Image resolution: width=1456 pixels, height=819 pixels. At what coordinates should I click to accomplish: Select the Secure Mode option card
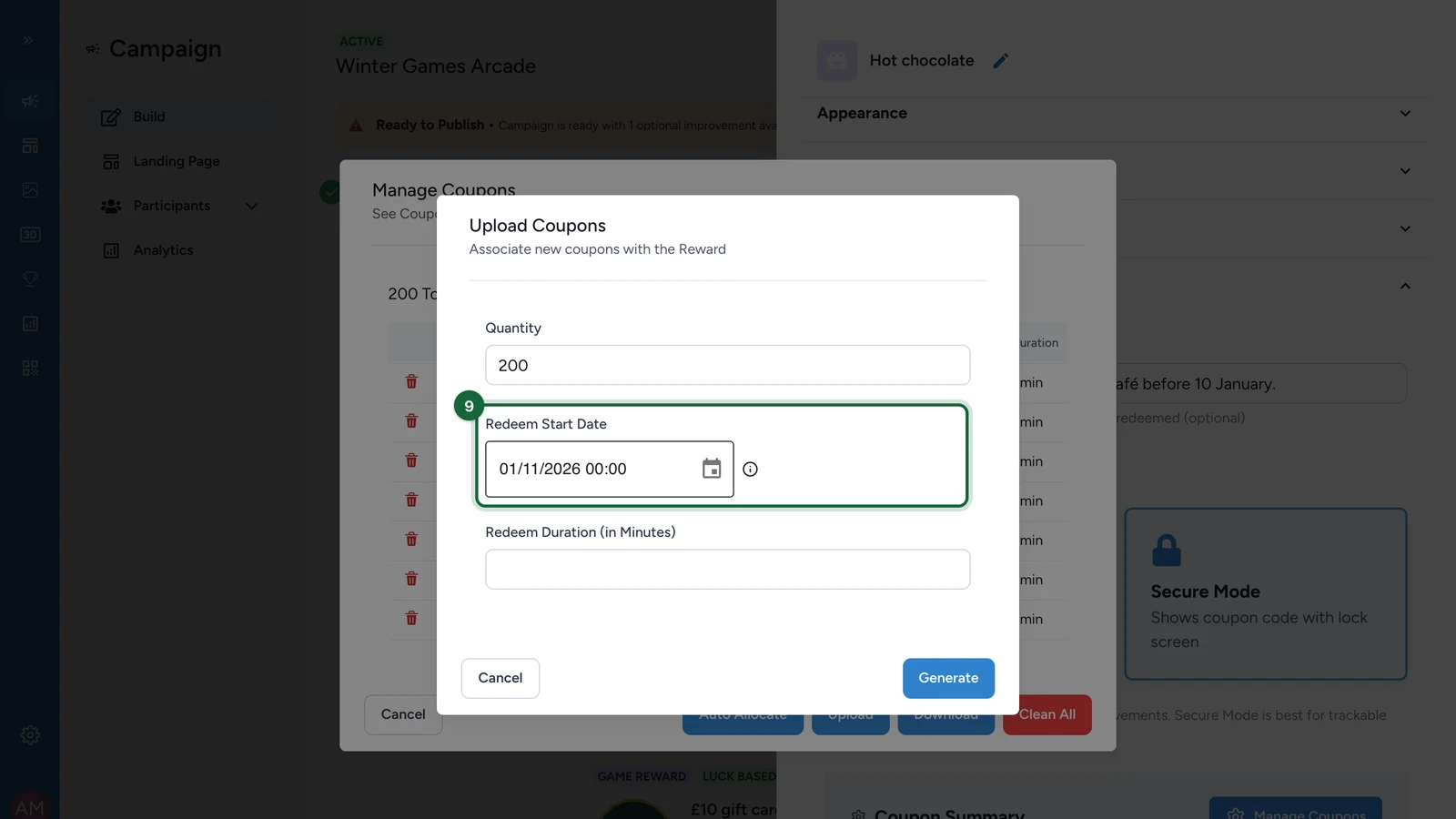[x=1266, y=593]
